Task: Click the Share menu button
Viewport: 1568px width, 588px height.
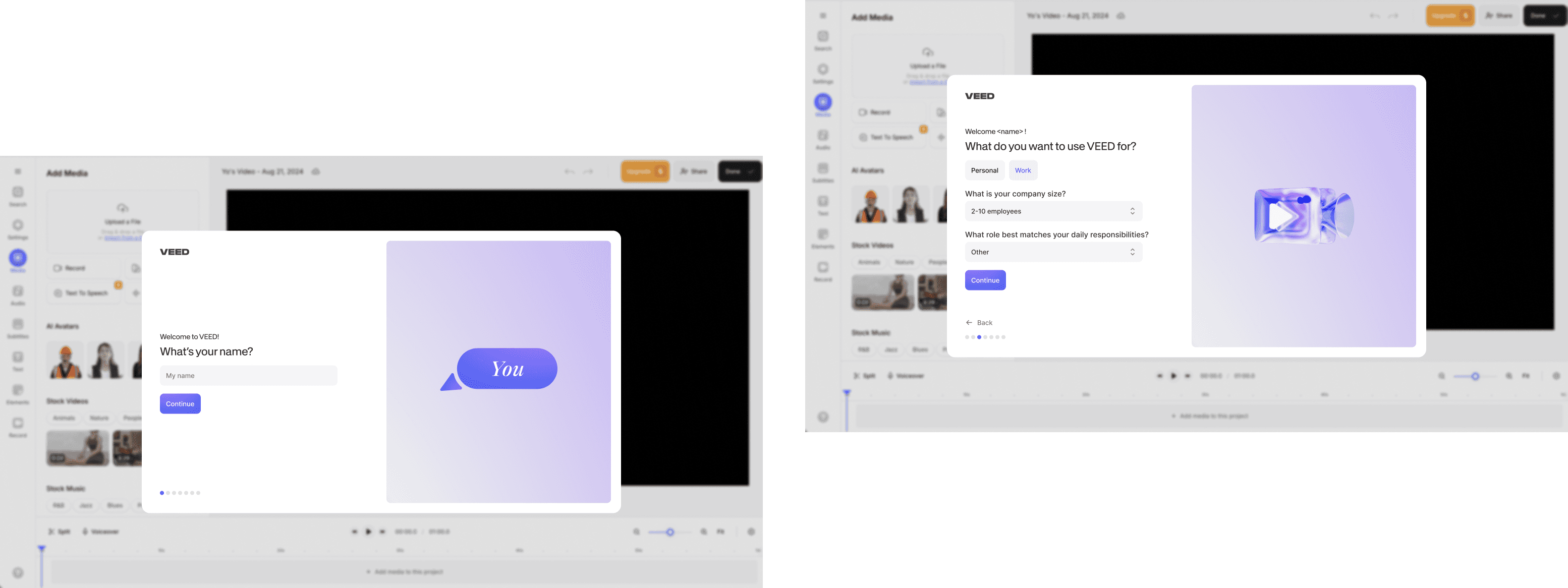Action: 693,171
